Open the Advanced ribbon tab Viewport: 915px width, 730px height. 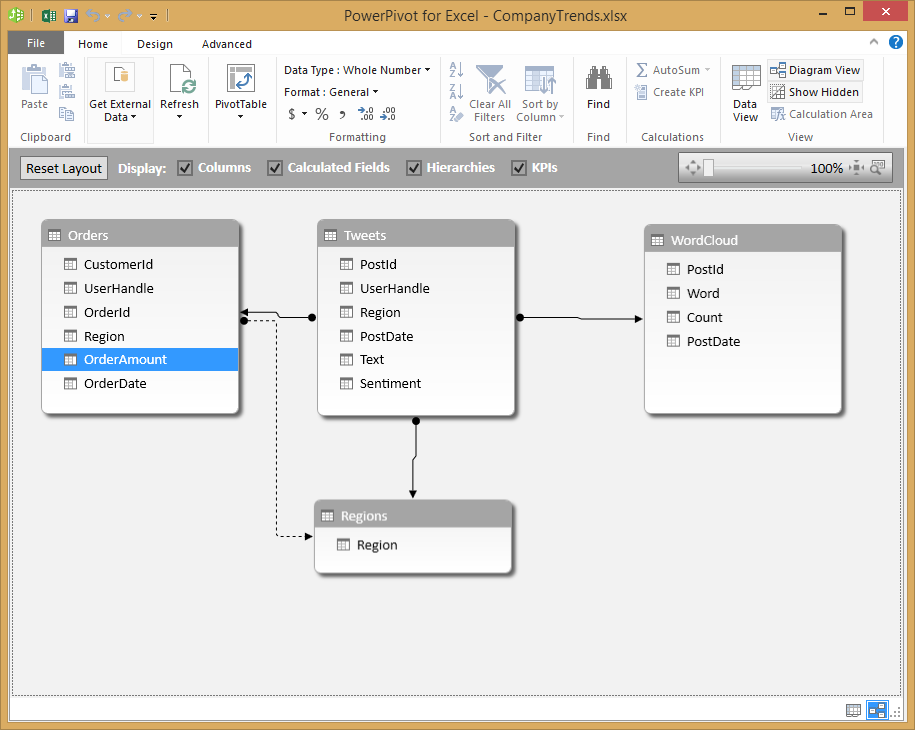[x=227, y=44]
